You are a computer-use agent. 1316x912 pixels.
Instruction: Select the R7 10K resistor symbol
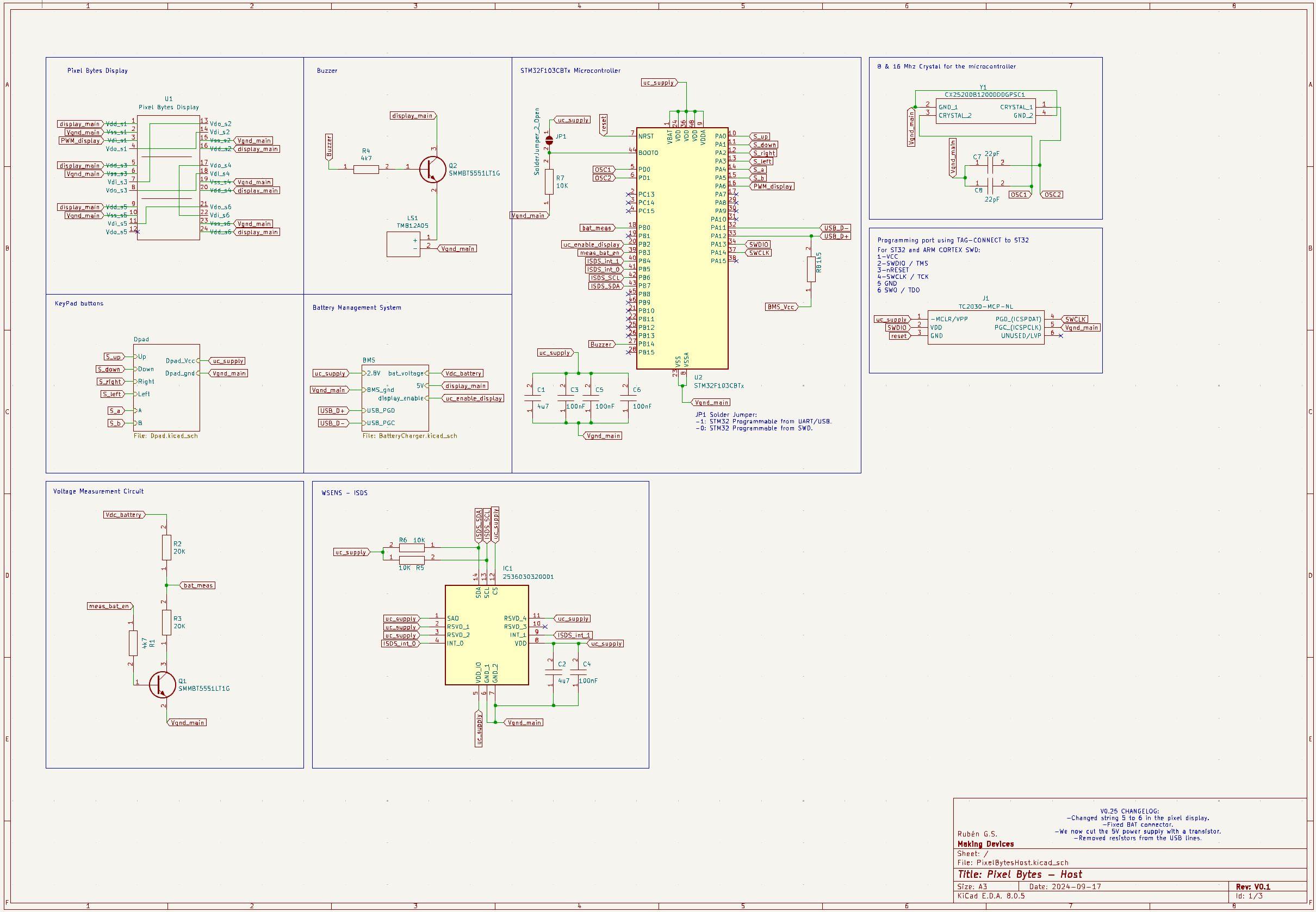click(549, 182)
